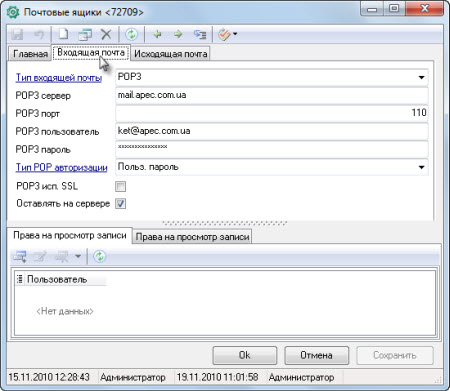
Task: Enable the POP3 исп. SSL checkbox
Action: 120,186
